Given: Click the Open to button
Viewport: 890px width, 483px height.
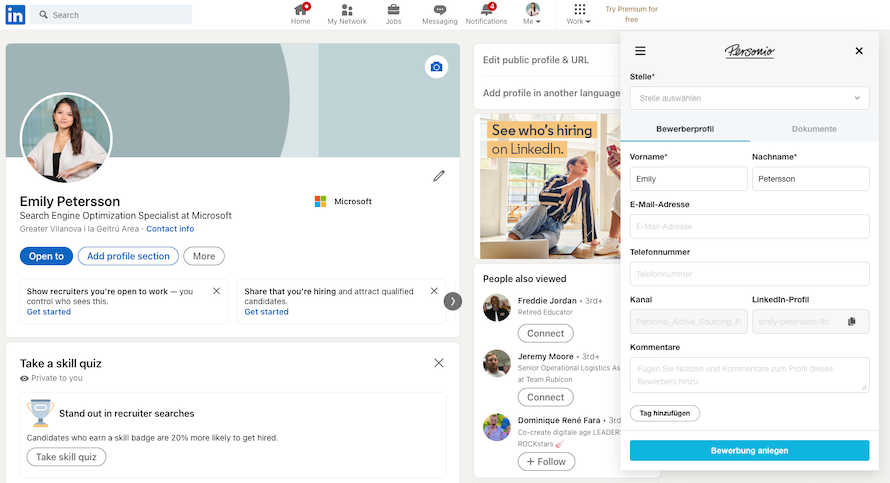Looking at the screenshot, I should [46, 256].
